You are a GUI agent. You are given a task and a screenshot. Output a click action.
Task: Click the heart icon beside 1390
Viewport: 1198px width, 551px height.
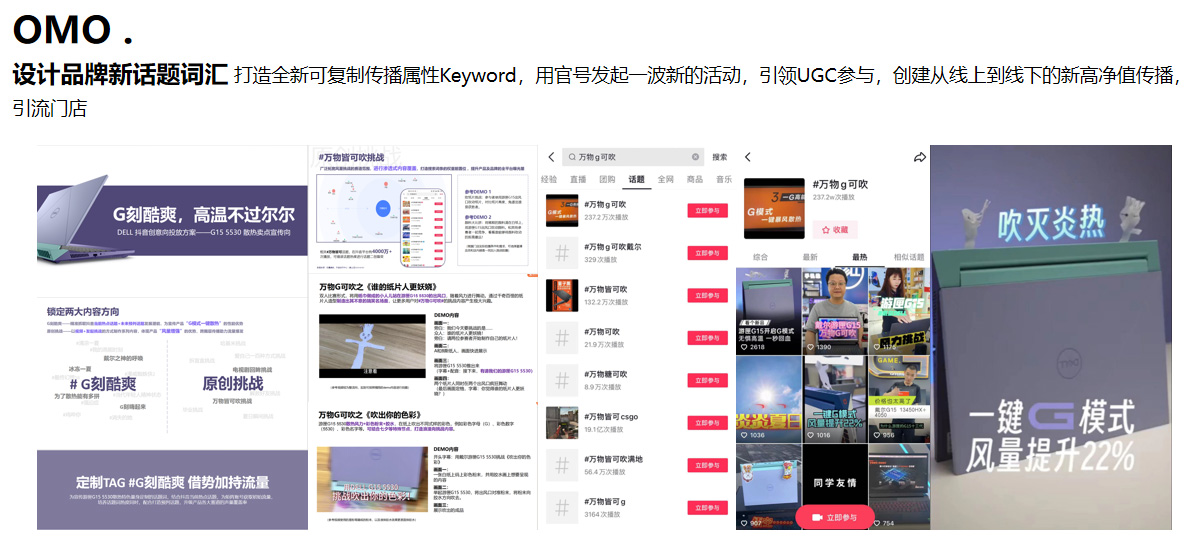(x=811, y=347)
